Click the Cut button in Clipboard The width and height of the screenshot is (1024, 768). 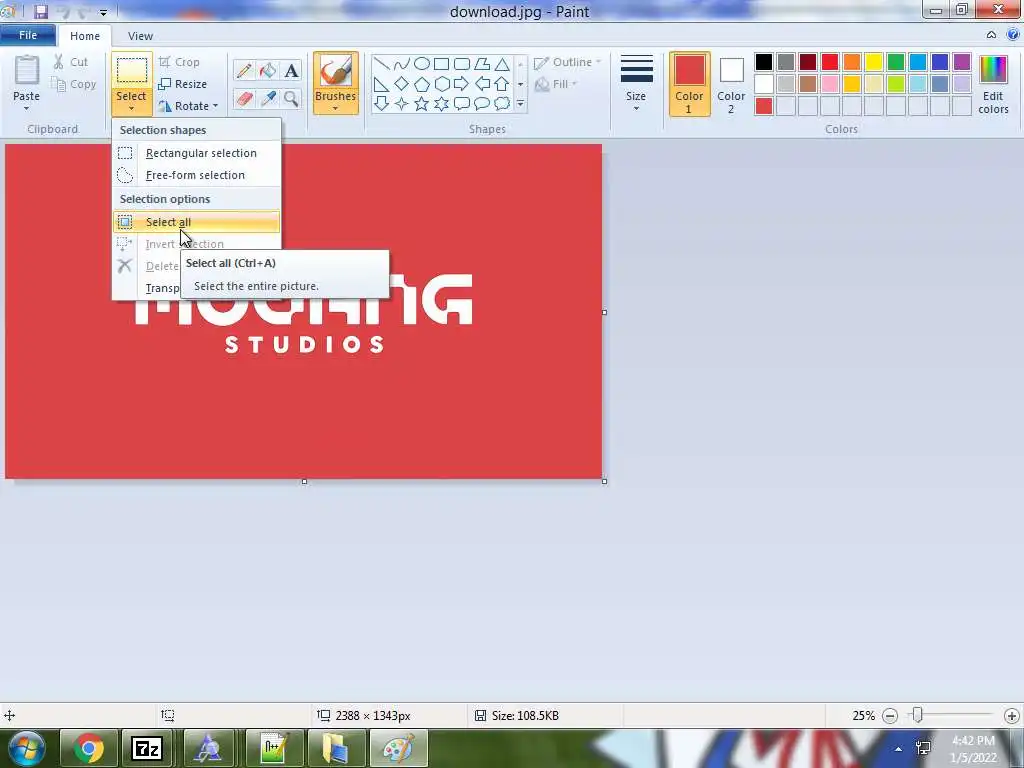pos(71,62)
